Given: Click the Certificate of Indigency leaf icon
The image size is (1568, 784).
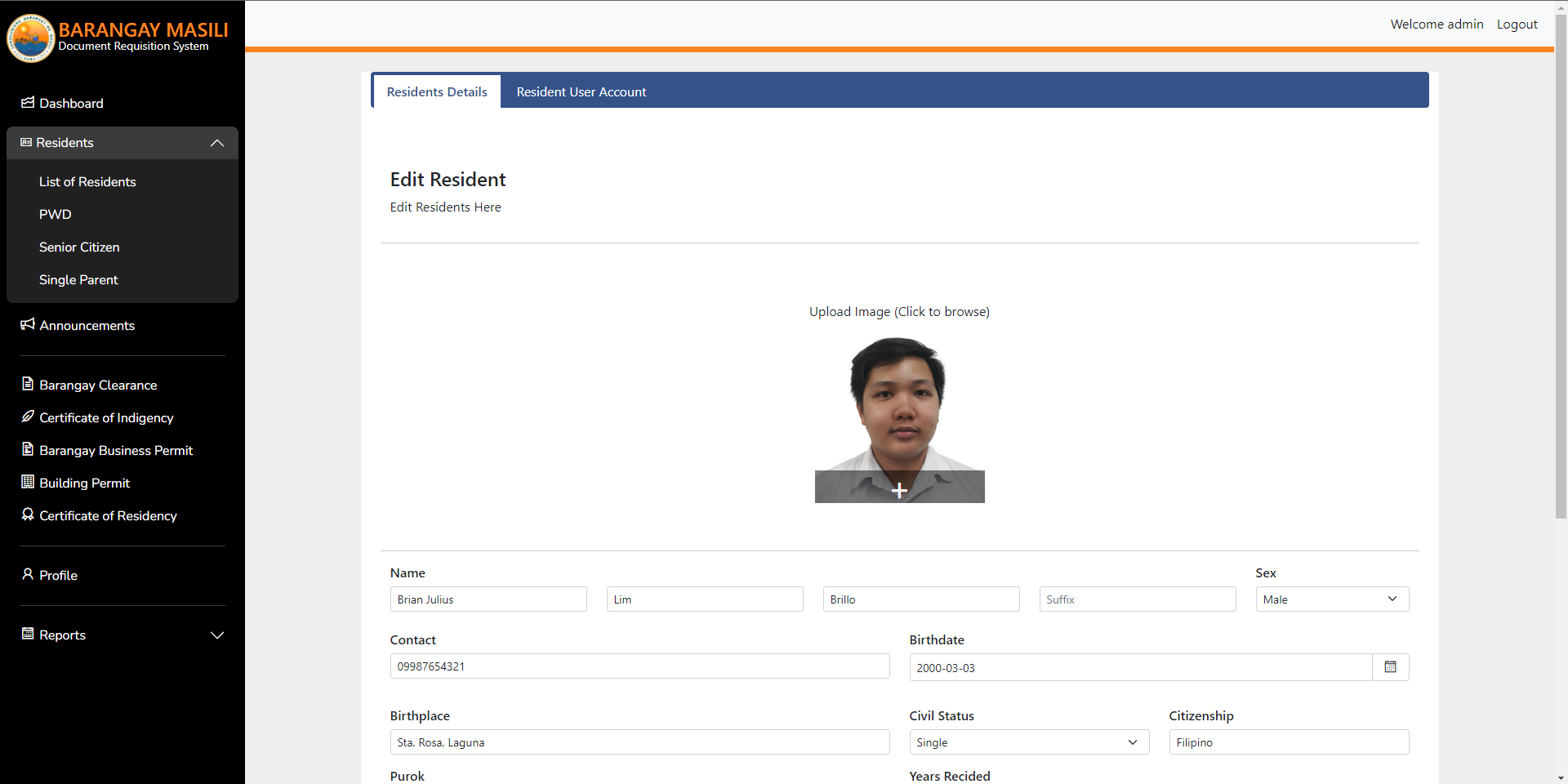Looking at the screenshot, I should 28,416.
